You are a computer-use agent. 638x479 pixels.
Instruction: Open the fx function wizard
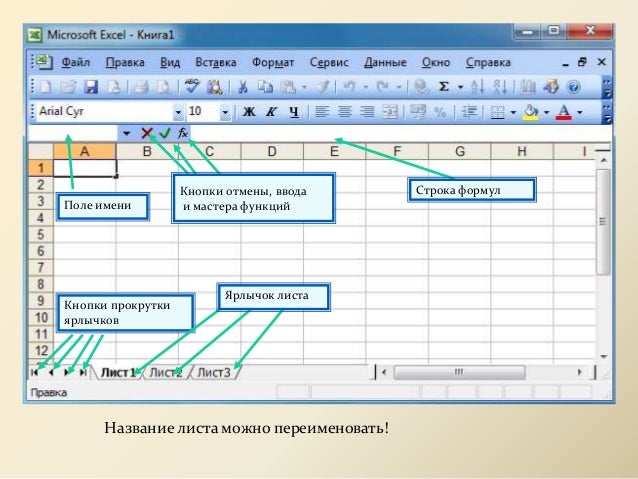pyautogui.click(x=183, y=133)
